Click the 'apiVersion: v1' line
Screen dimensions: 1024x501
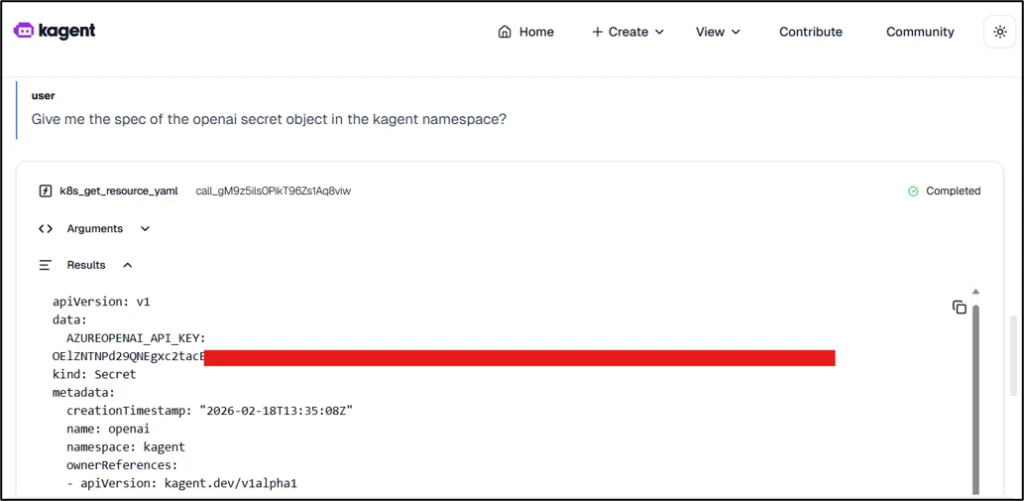(101, 302)
